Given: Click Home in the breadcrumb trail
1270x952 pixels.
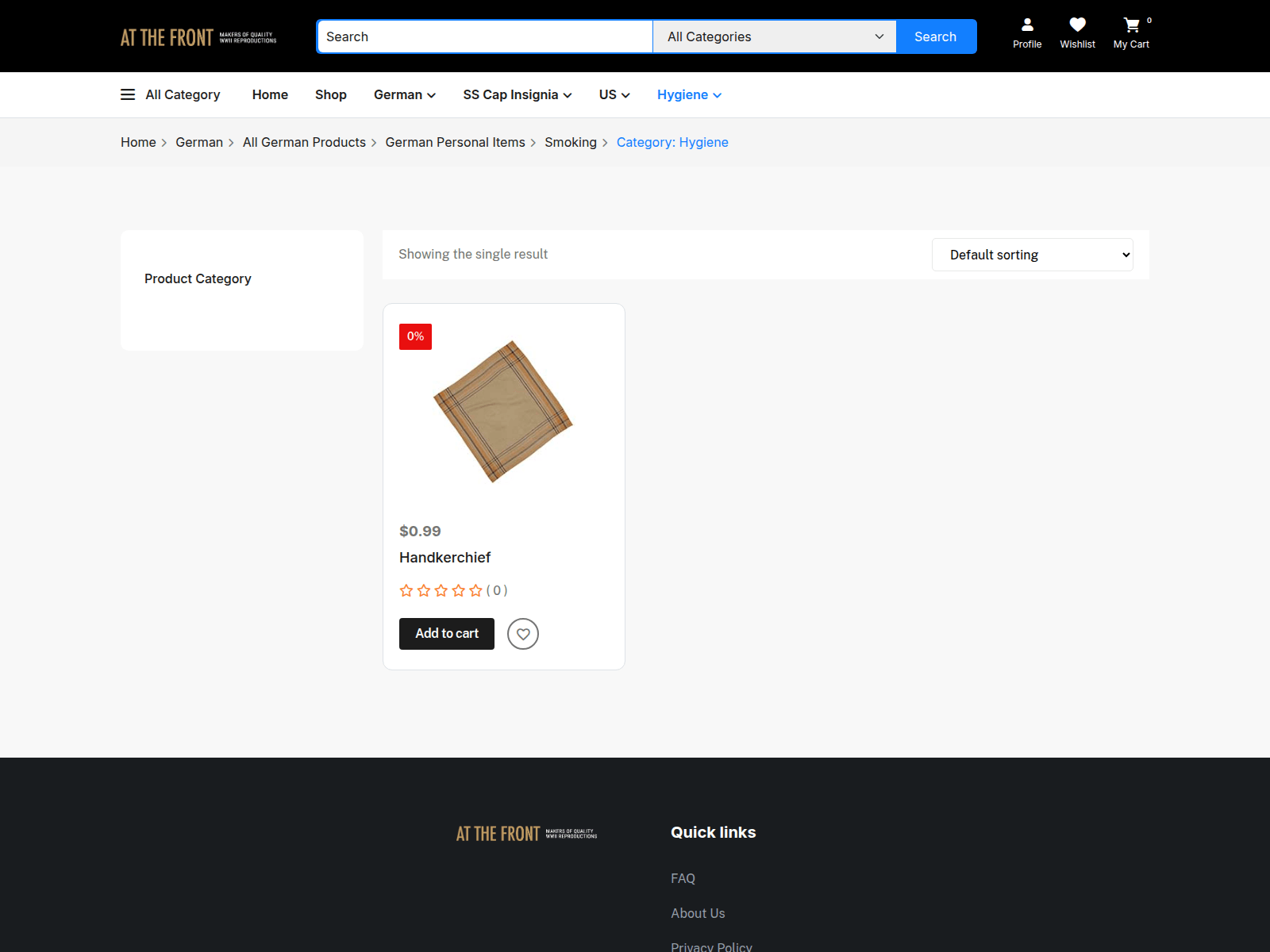Looking at the screenshot, I should click(138, 142).
